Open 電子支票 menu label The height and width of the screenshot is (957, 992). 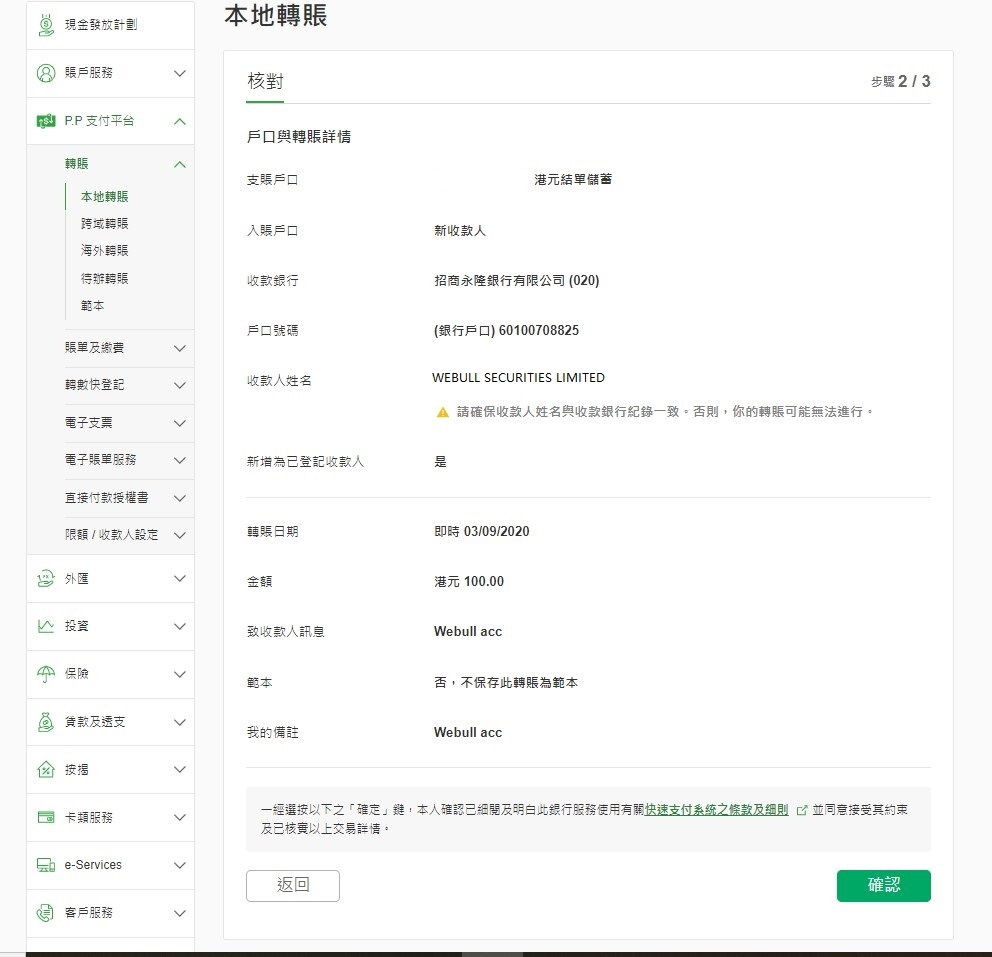click(89, 423)
